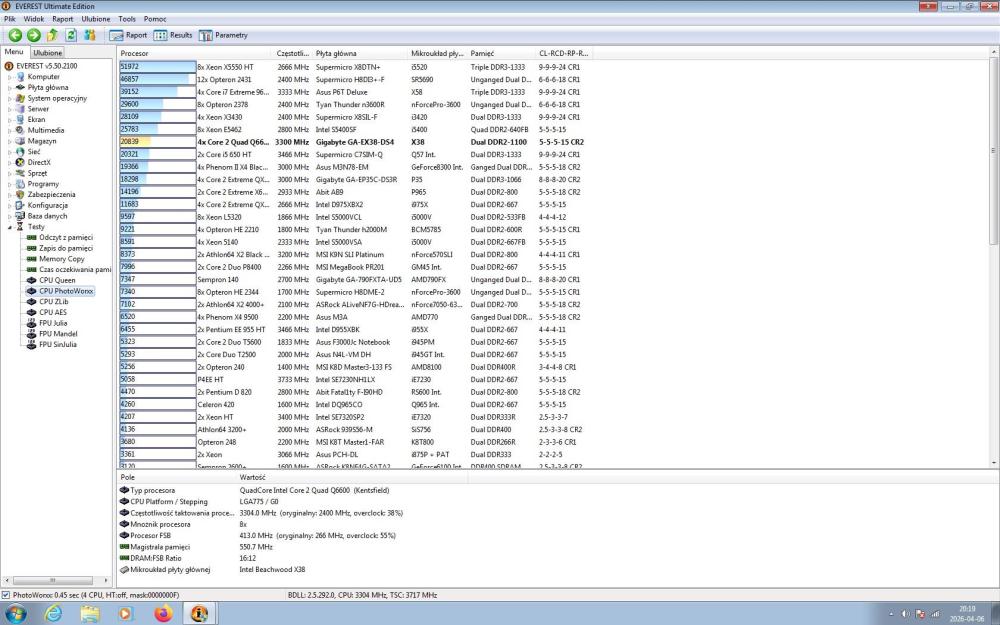Select the CPU ZLib benchmark

point(54,302)
